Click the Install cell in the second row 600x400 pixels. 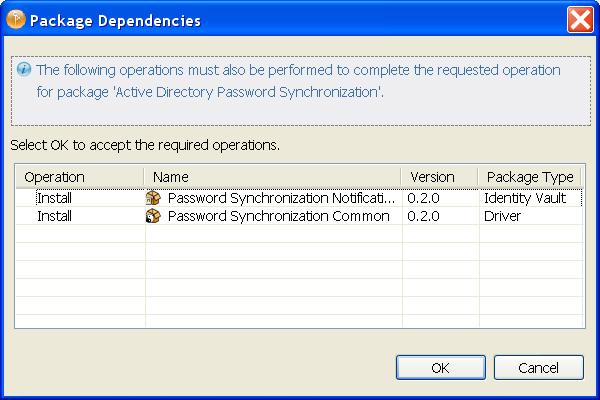pyautogui.click(x=54, y=216)
